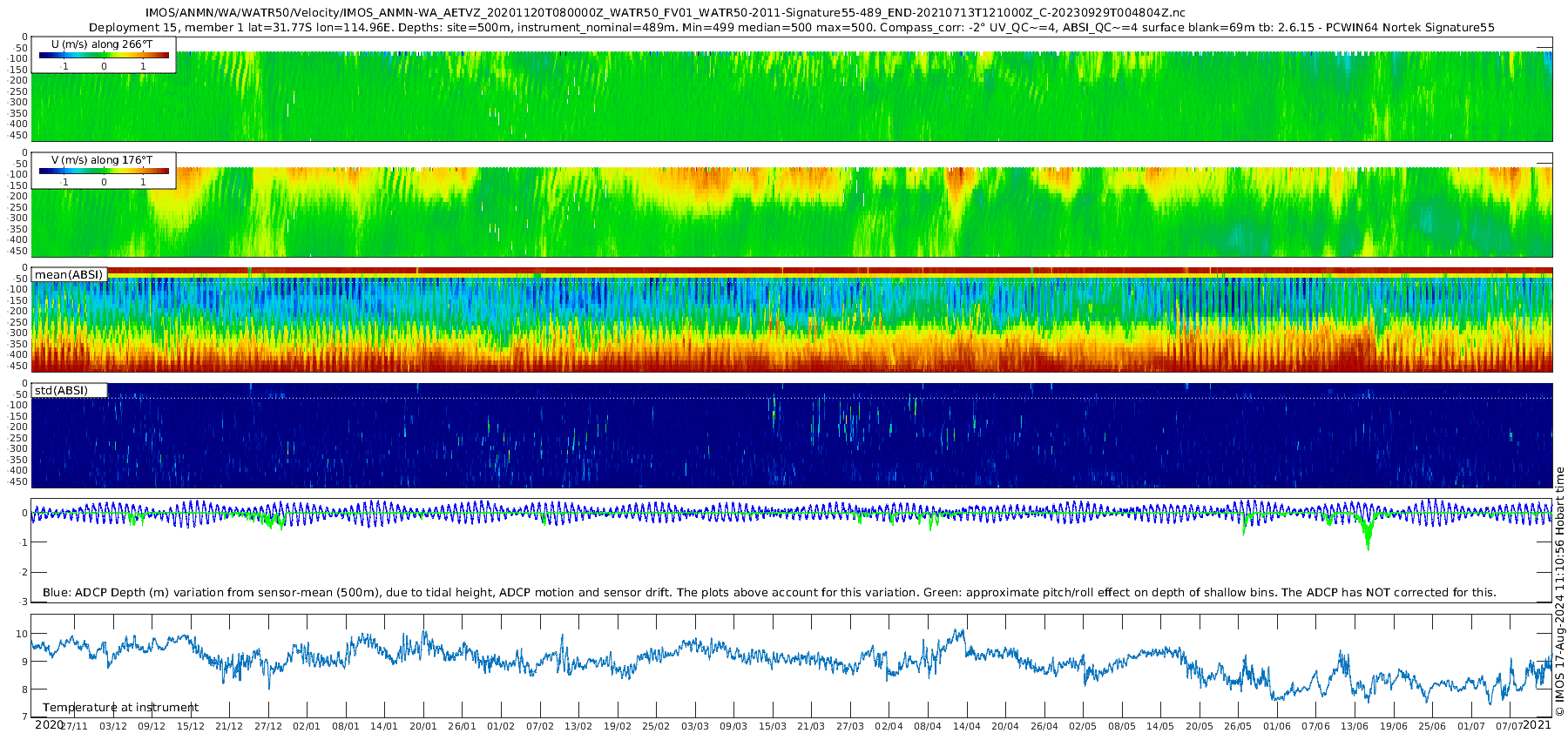Select the mean(ABSI) panel label

coord(69,274)
